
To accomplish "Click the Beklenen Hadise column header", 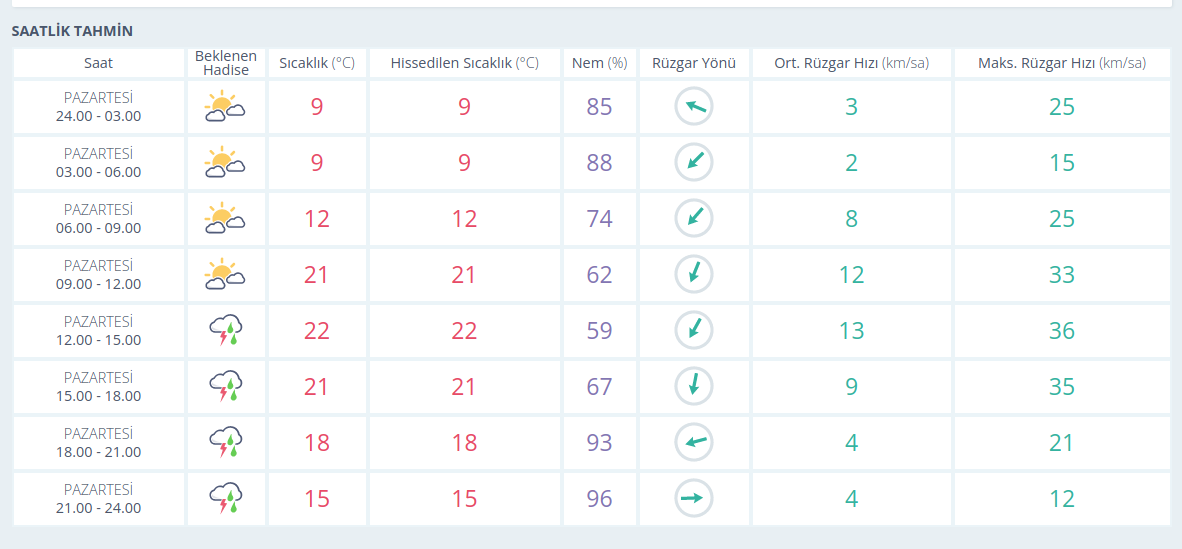I will point(226,63).
